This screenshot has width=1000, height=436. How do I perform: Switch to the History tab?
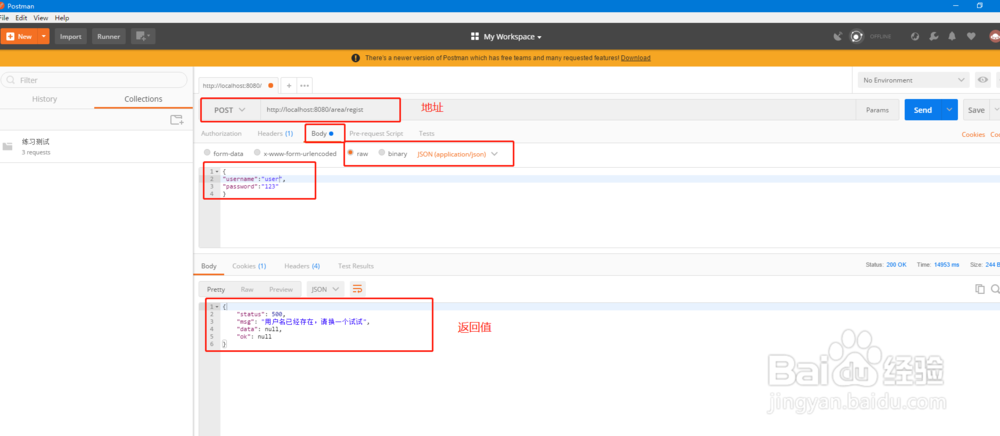(45, 99)
